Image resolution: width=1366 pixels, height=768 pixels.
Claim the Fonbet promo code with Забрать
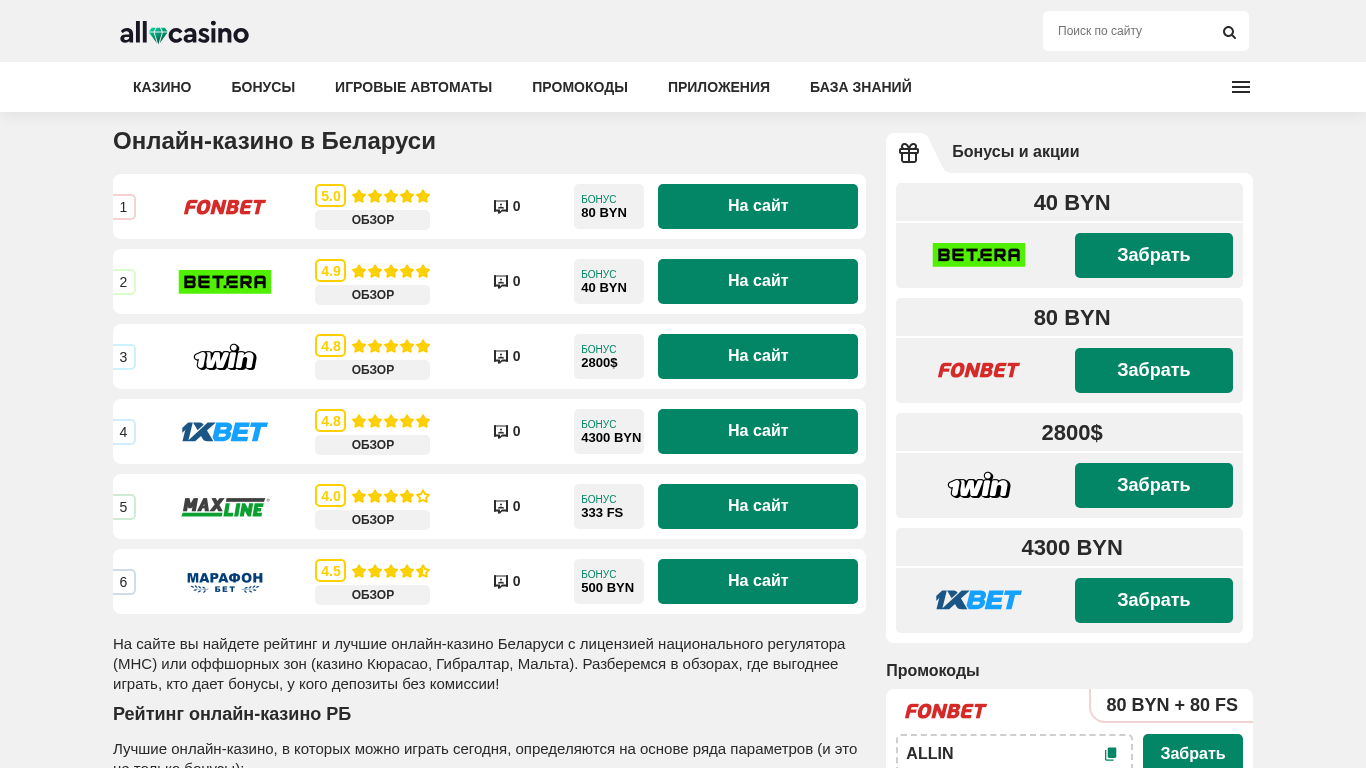(1192, 754)
